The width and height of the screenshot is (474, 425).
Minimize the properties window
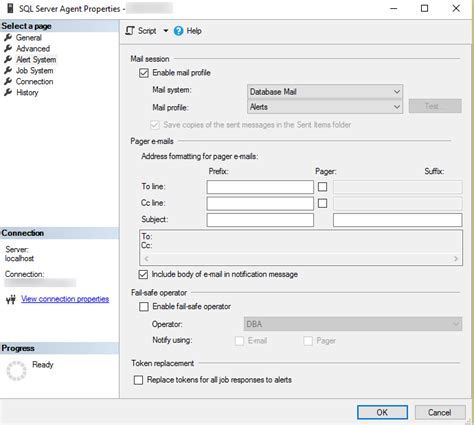(394, 9)
